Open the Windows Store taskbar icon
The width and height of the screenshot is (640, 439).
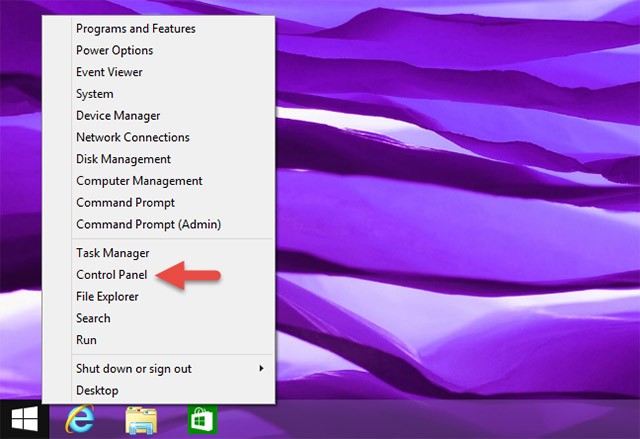pyautogui.click(x=202, y=420)
